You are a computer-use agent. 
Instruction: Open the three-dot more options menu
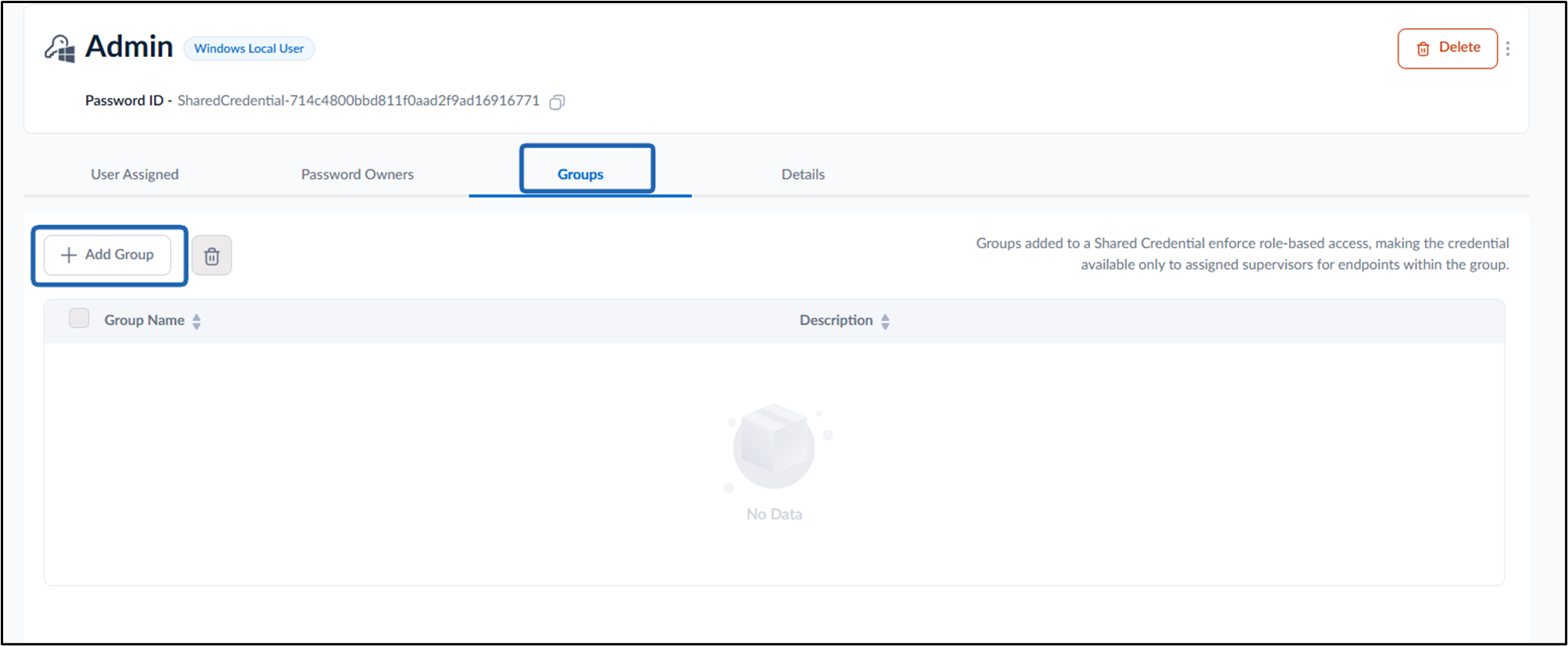tap(1508, 48)
